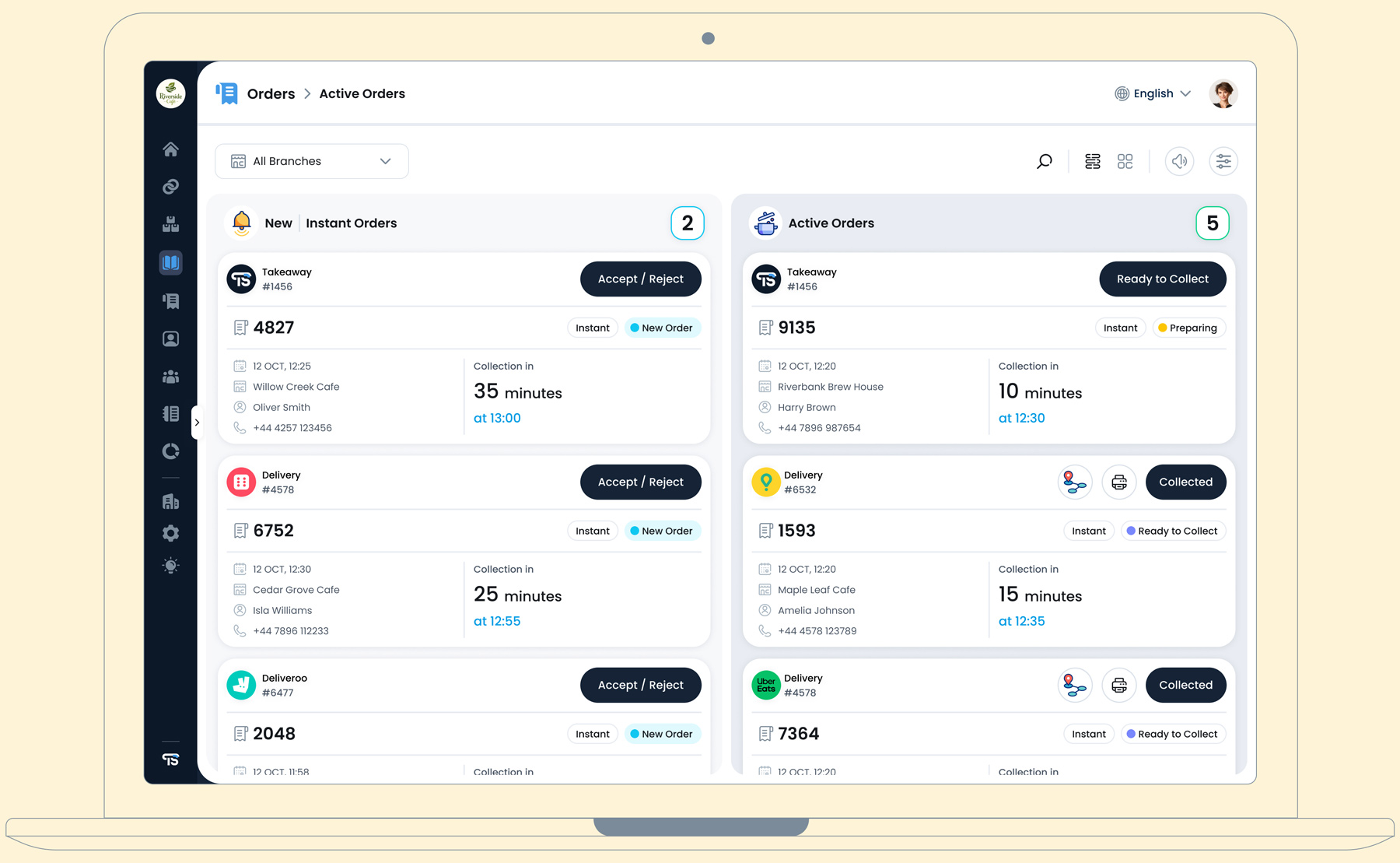Open the settings gear in sidebar
The width and height of the screenshot is (1400, 863).
(x=170, y=533)
